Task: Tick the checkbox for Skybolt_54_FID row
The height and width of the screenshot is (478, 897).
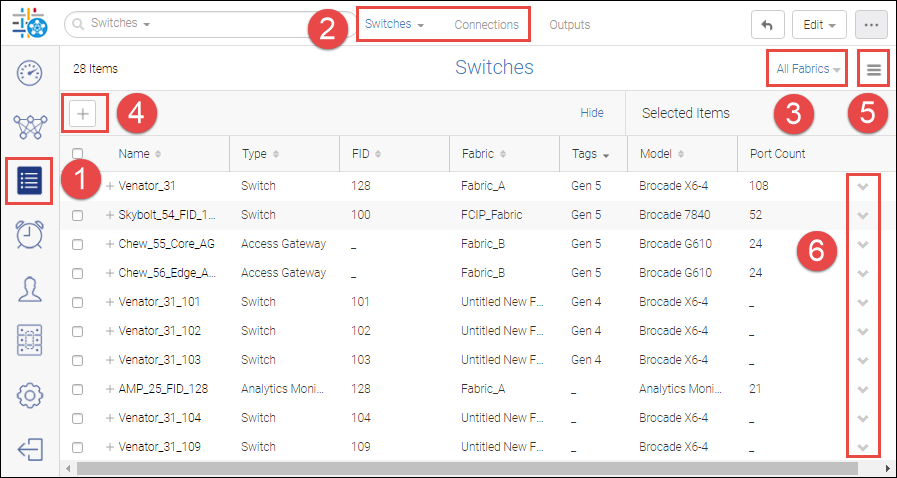Action: click(x=78, y=215)
